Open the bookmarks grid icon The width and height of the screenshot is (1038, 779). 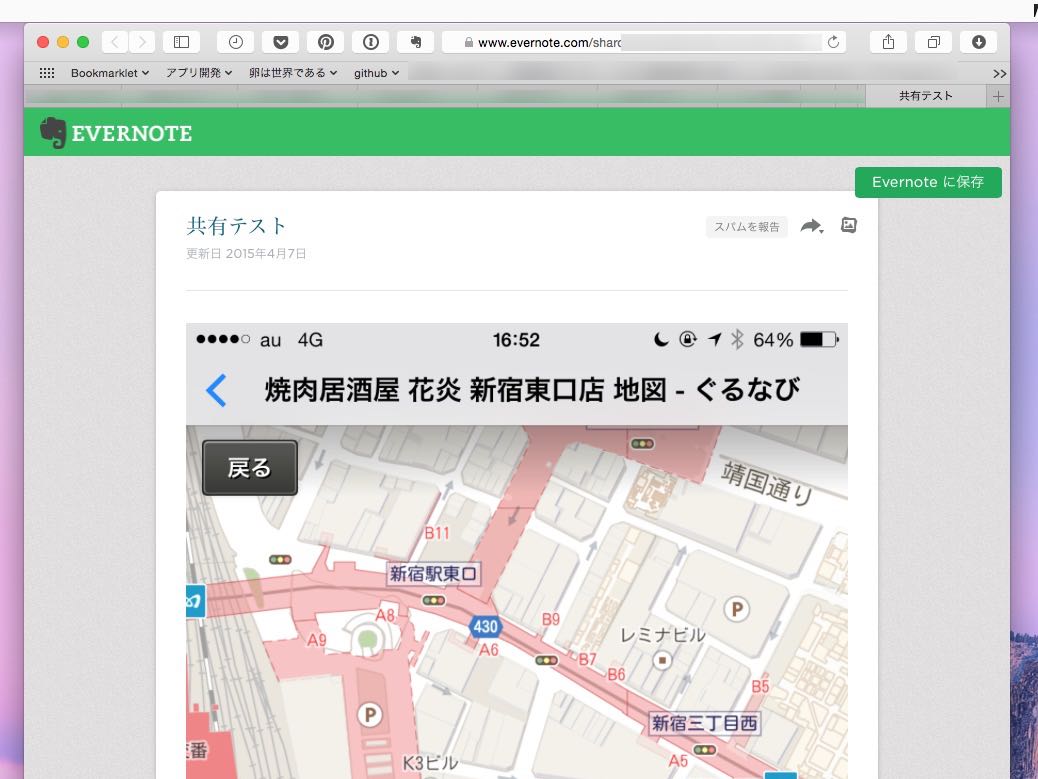[47, 73]
